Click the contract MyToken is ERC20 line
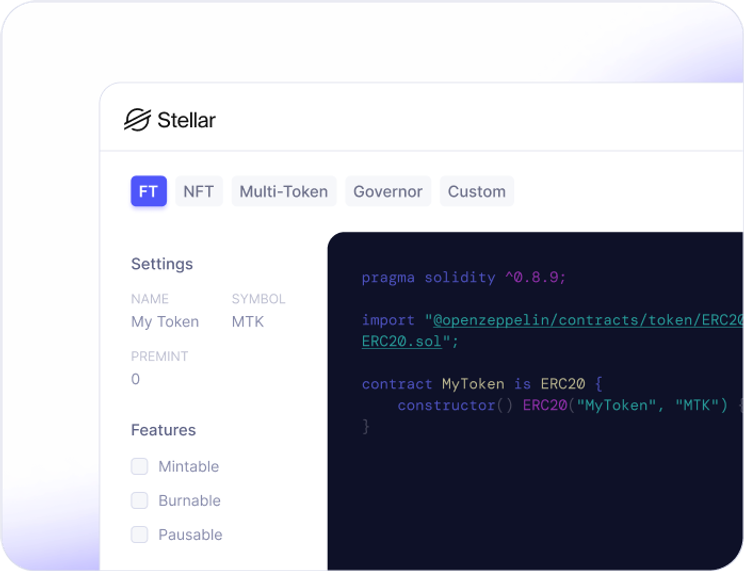This screenshot has height=571, width=744. [482, 384]
